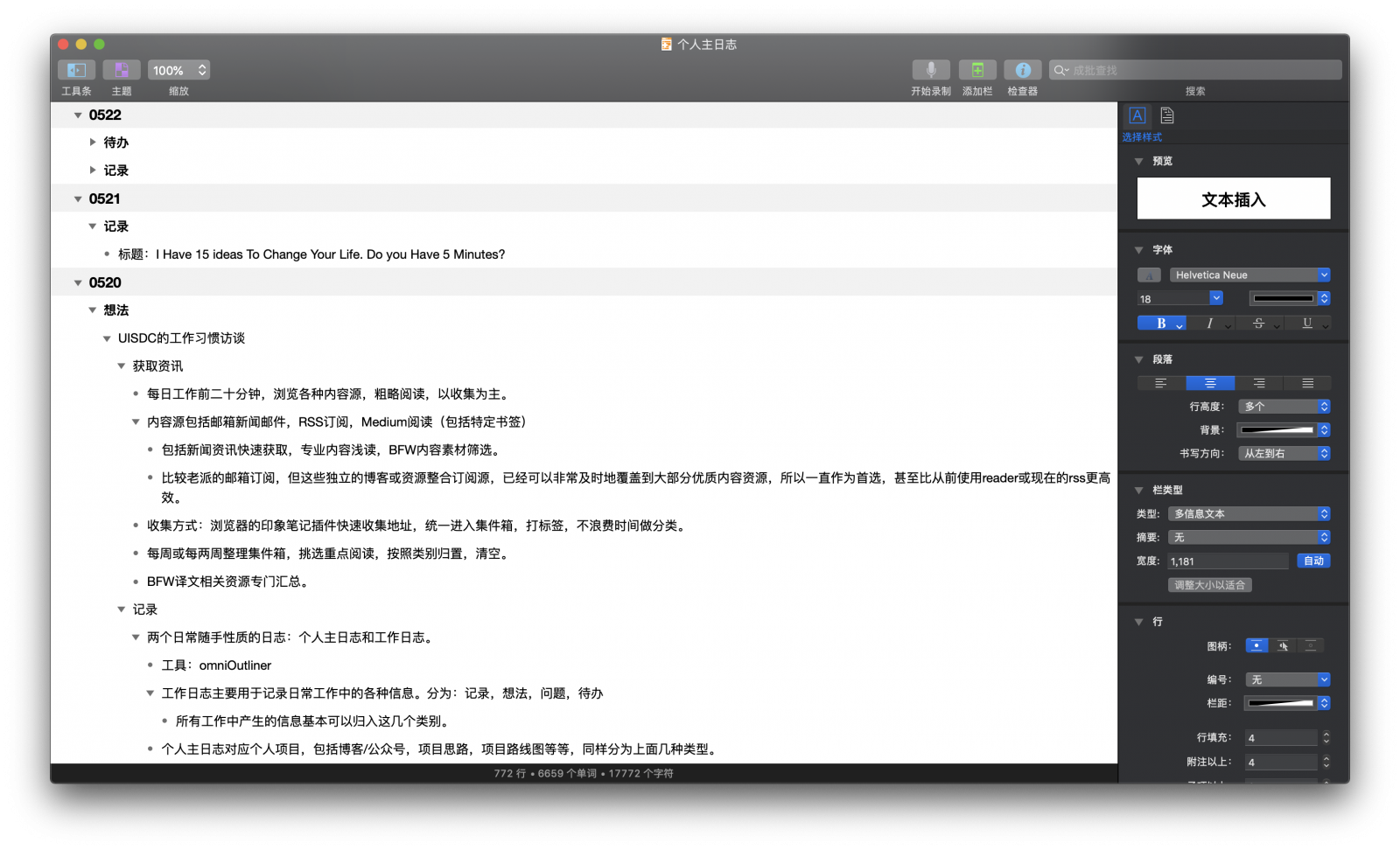
Task: Select center paragraph alignment
Action: tap(1210, 383)
